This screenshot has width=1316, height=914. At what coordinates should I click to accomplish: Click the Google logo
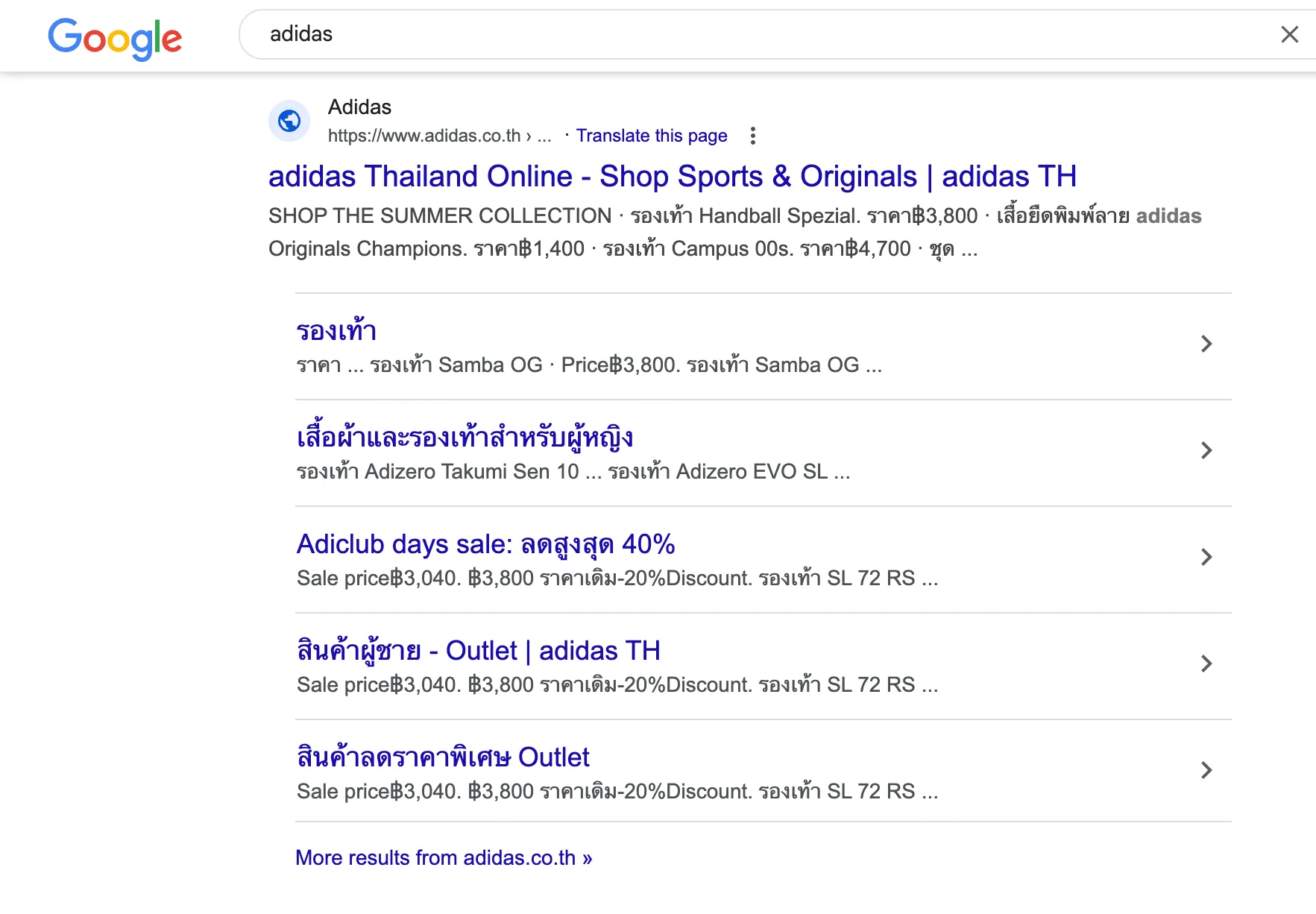pos(115,37)
